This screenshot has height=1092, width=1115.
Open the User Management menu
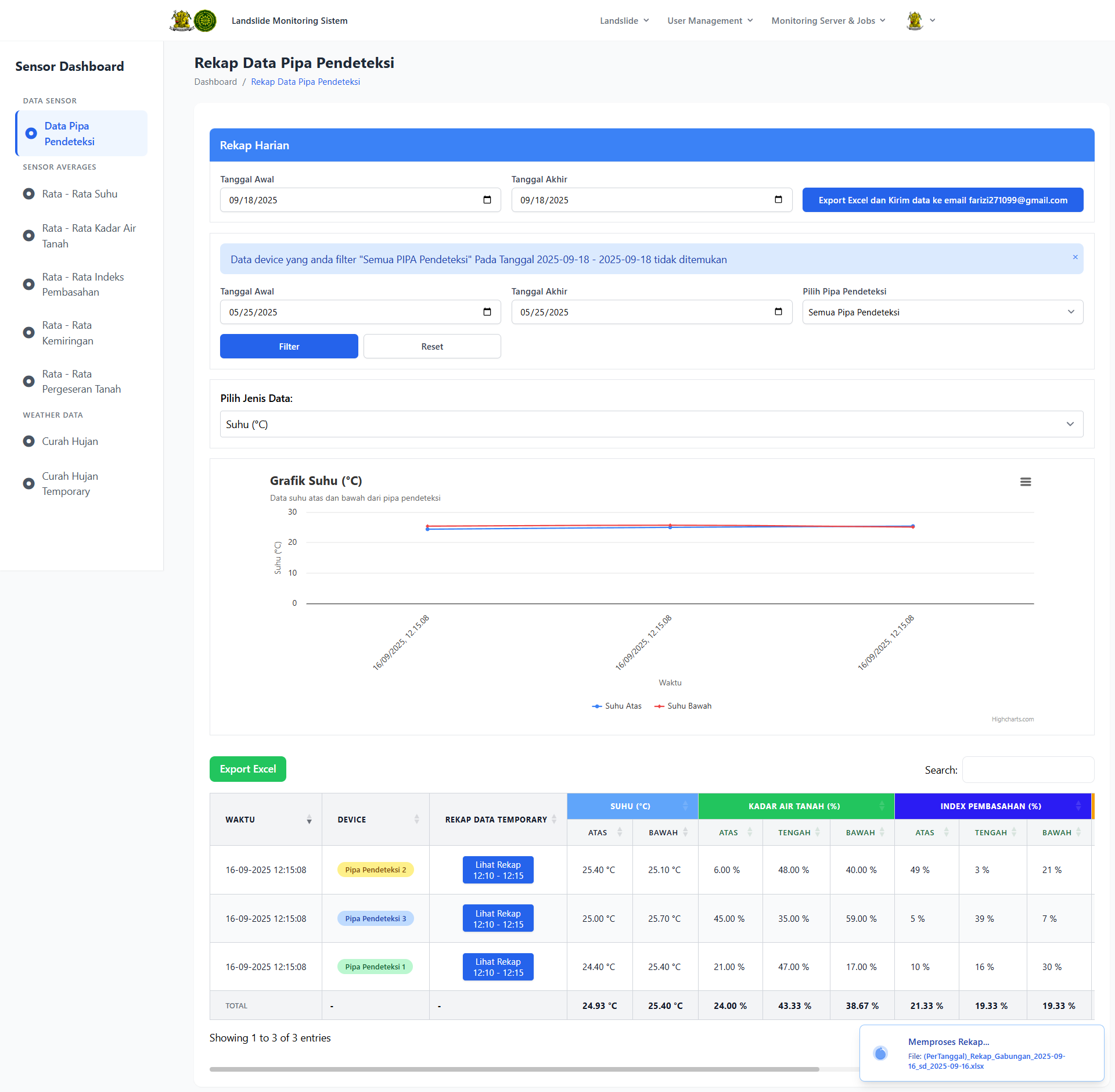point(710,21)
